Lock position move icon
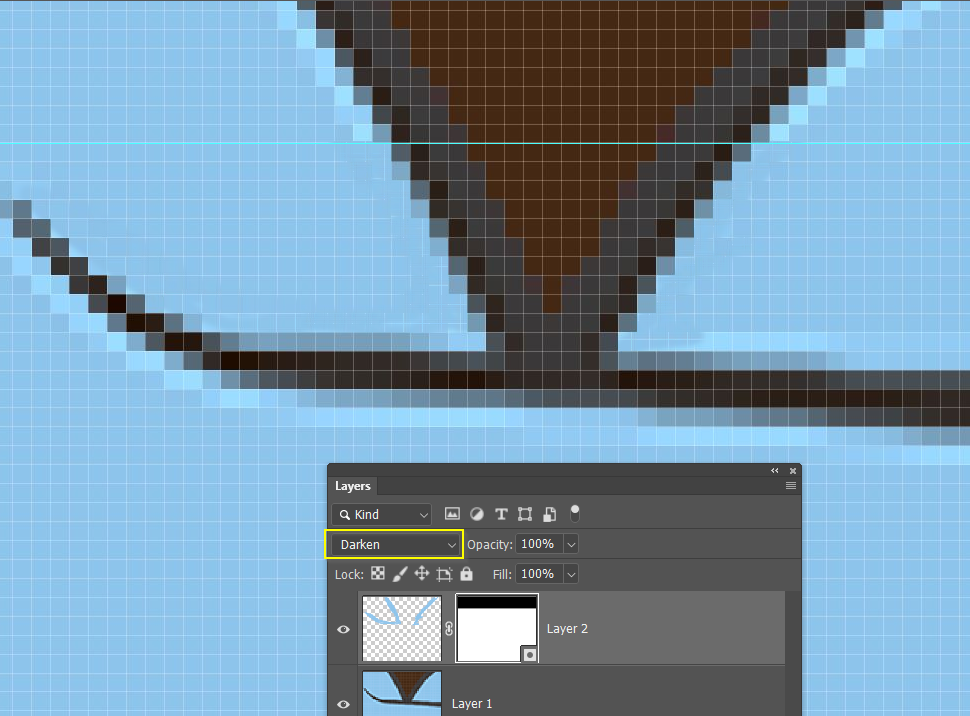The height and width of the screenshot is (716, 970). (x=421, y=574)
